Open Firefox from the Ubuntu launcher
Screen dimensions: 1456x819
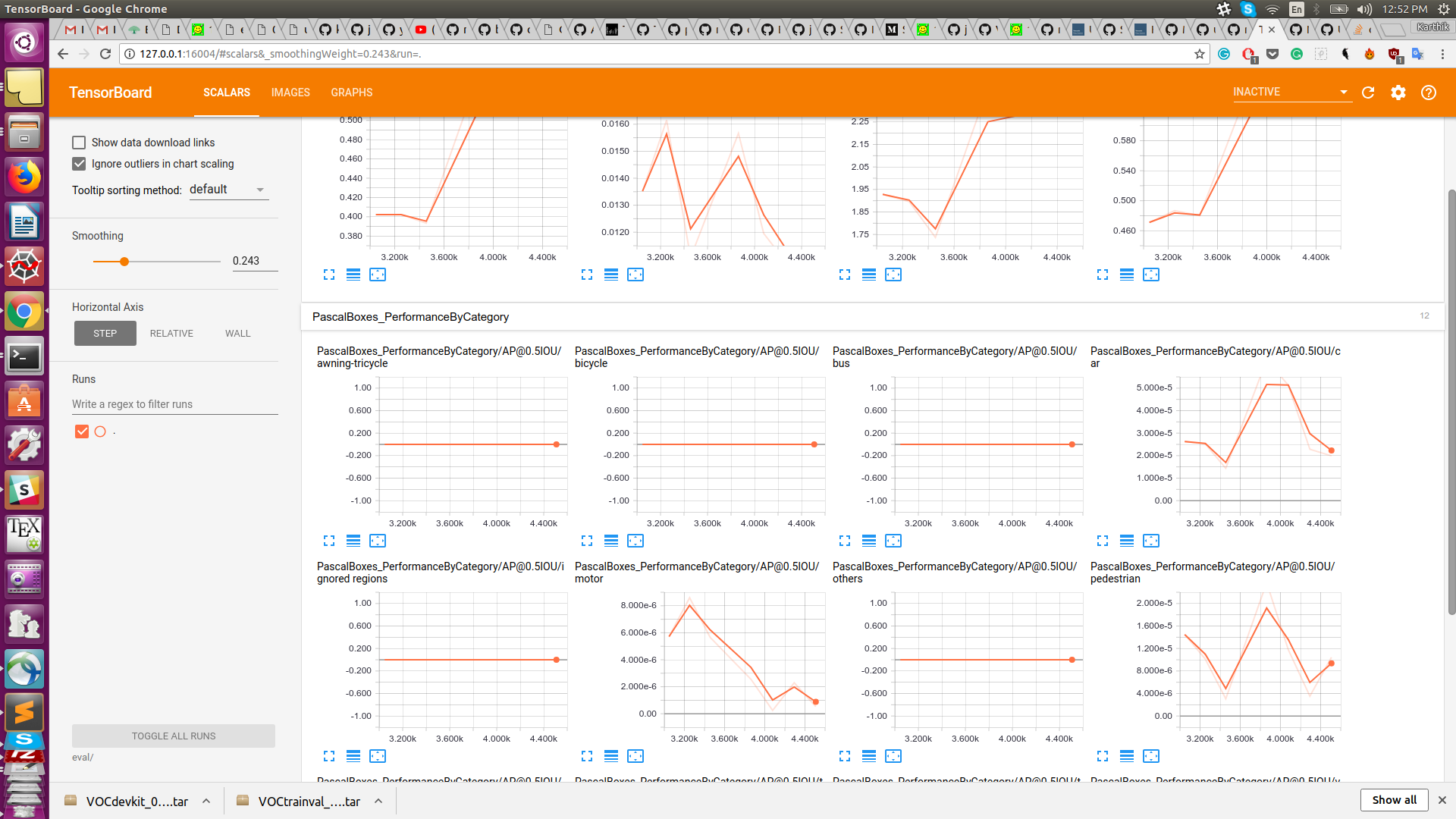point(24,177)
